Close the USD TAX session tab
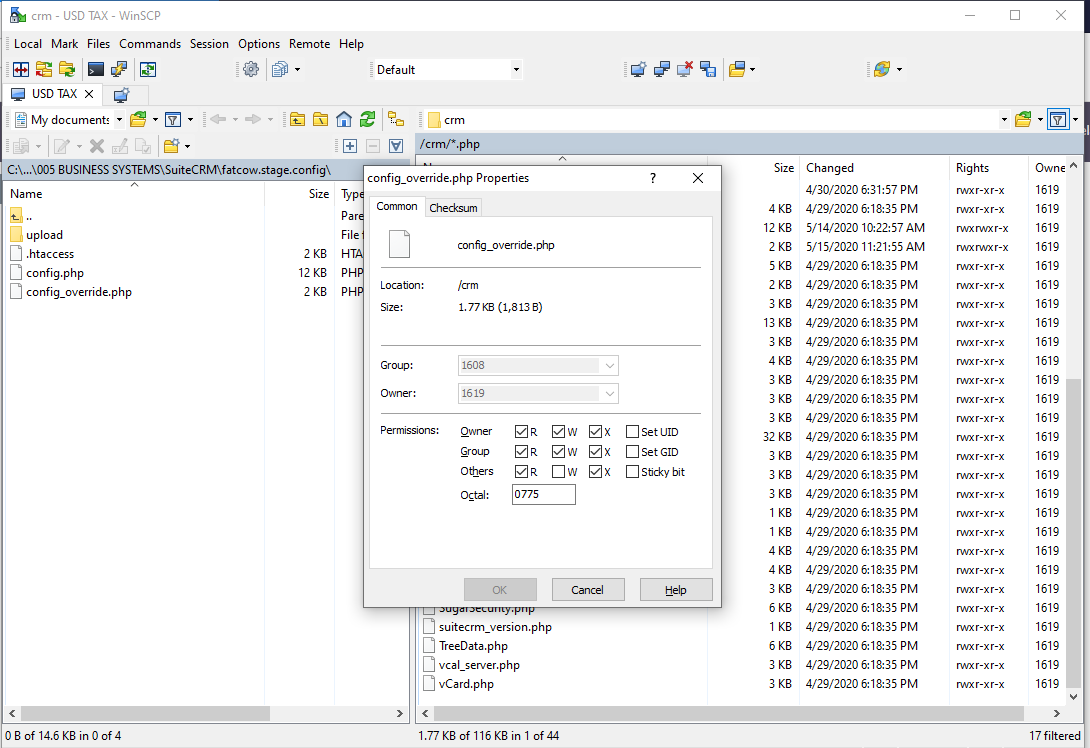Image resolution: width=1090 pixels, height=748 pixels. click(89, 94)
